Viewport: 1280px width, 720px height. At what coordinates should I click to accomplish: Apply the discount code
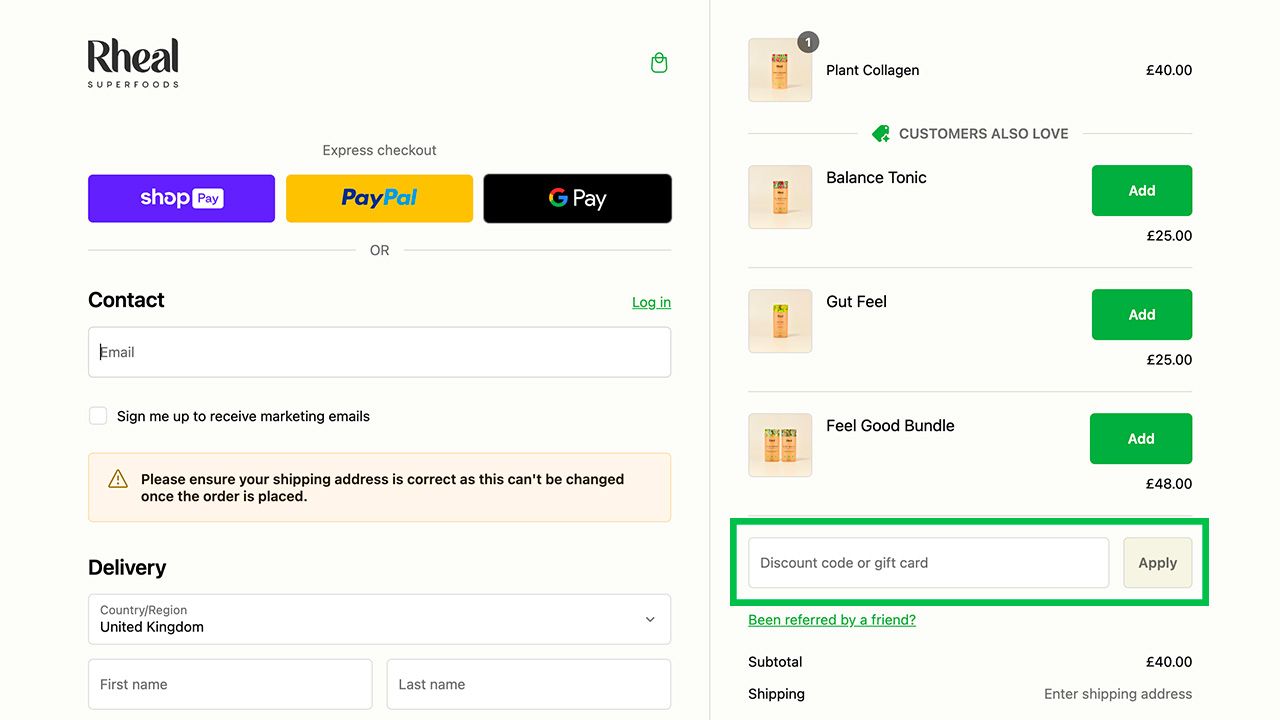(x=1157, y=563)
